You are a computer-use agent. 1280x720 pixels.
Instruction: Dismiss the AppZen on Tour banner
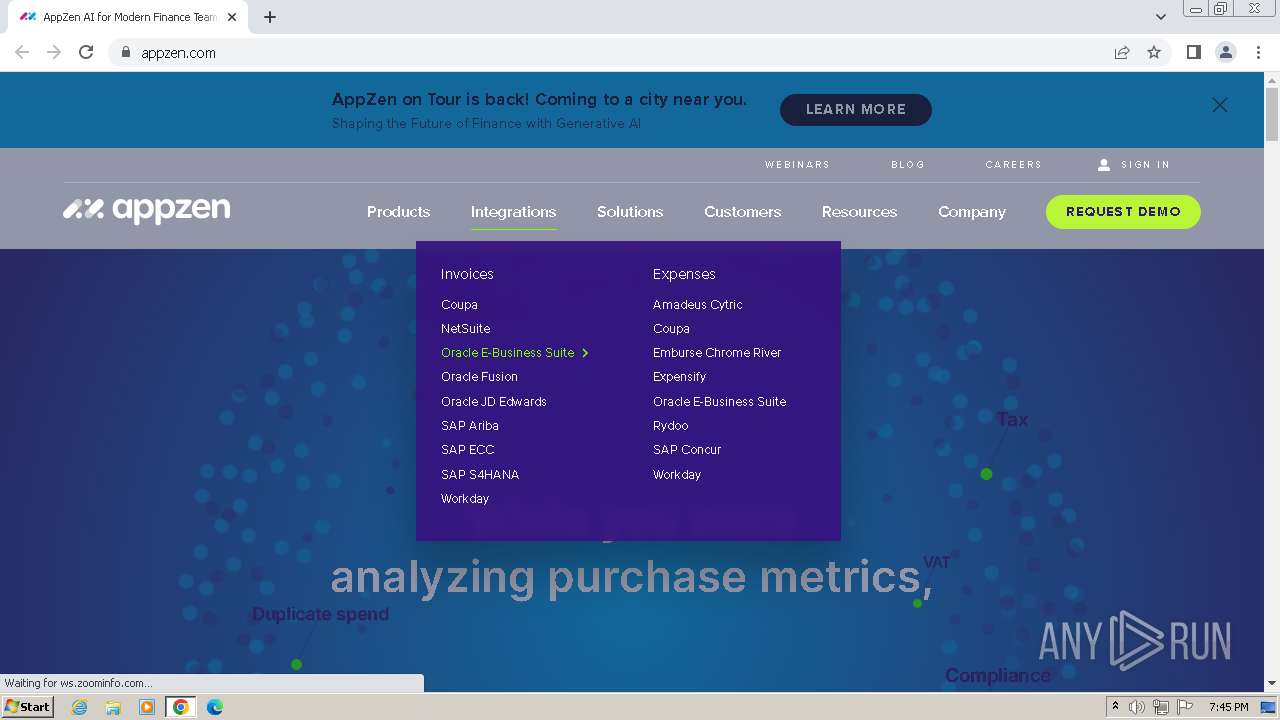(x=1220, y=105)
